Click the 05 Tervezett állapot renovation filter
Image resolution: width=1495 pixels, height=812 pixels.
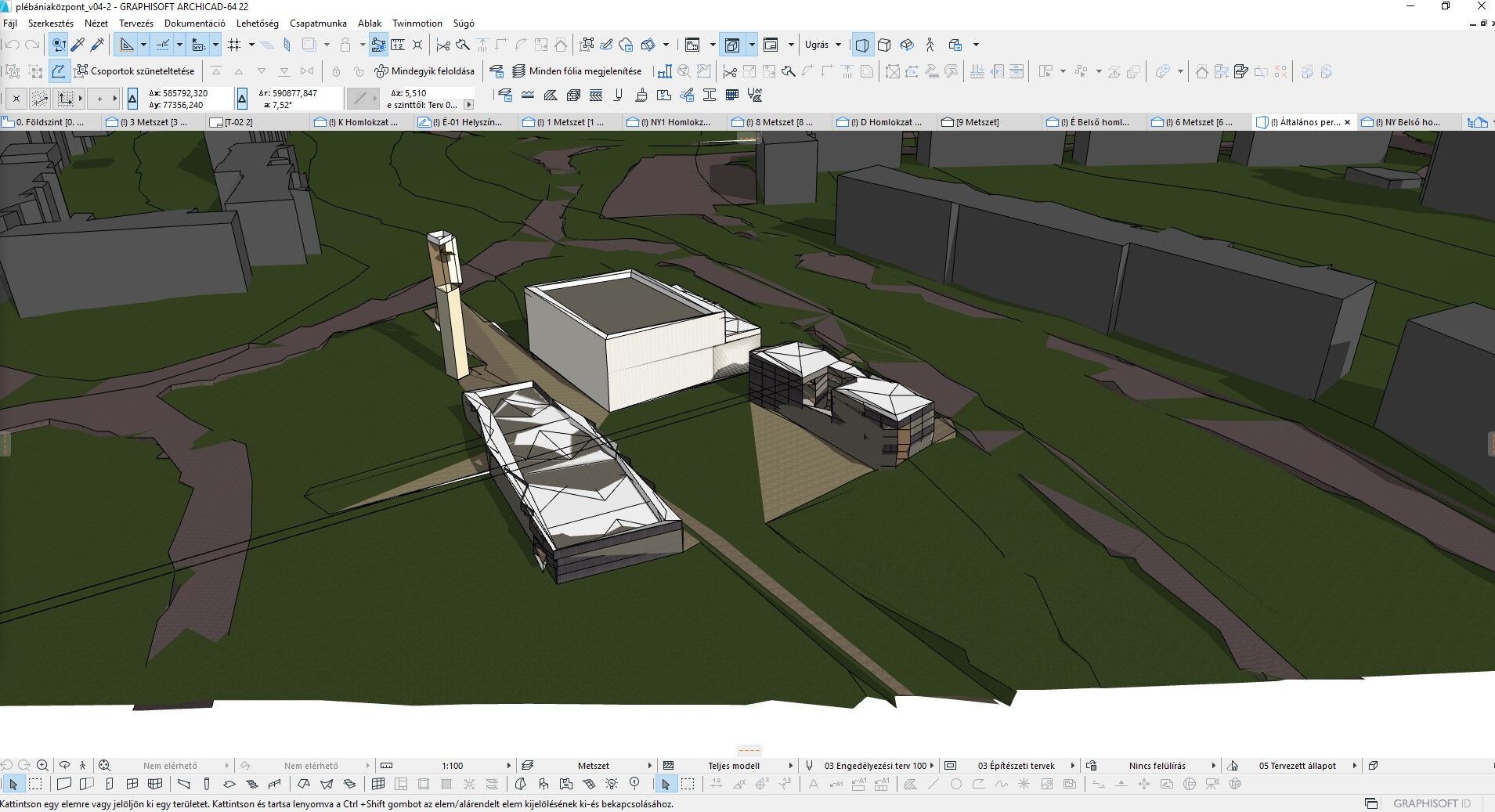tap(1297, 766)
